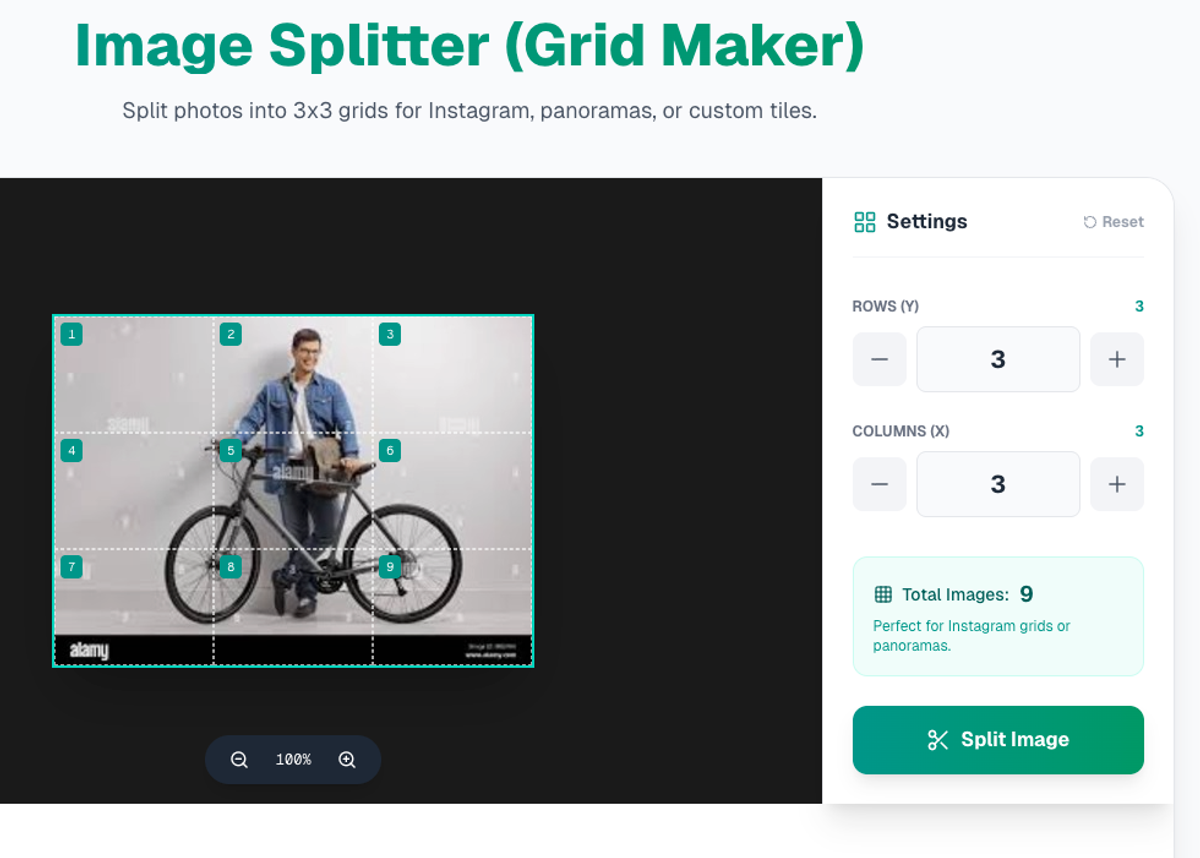Viewport: 1200px width, 858px height.
Task: Increase columns with the plus button
Action: pos(1117,484)
